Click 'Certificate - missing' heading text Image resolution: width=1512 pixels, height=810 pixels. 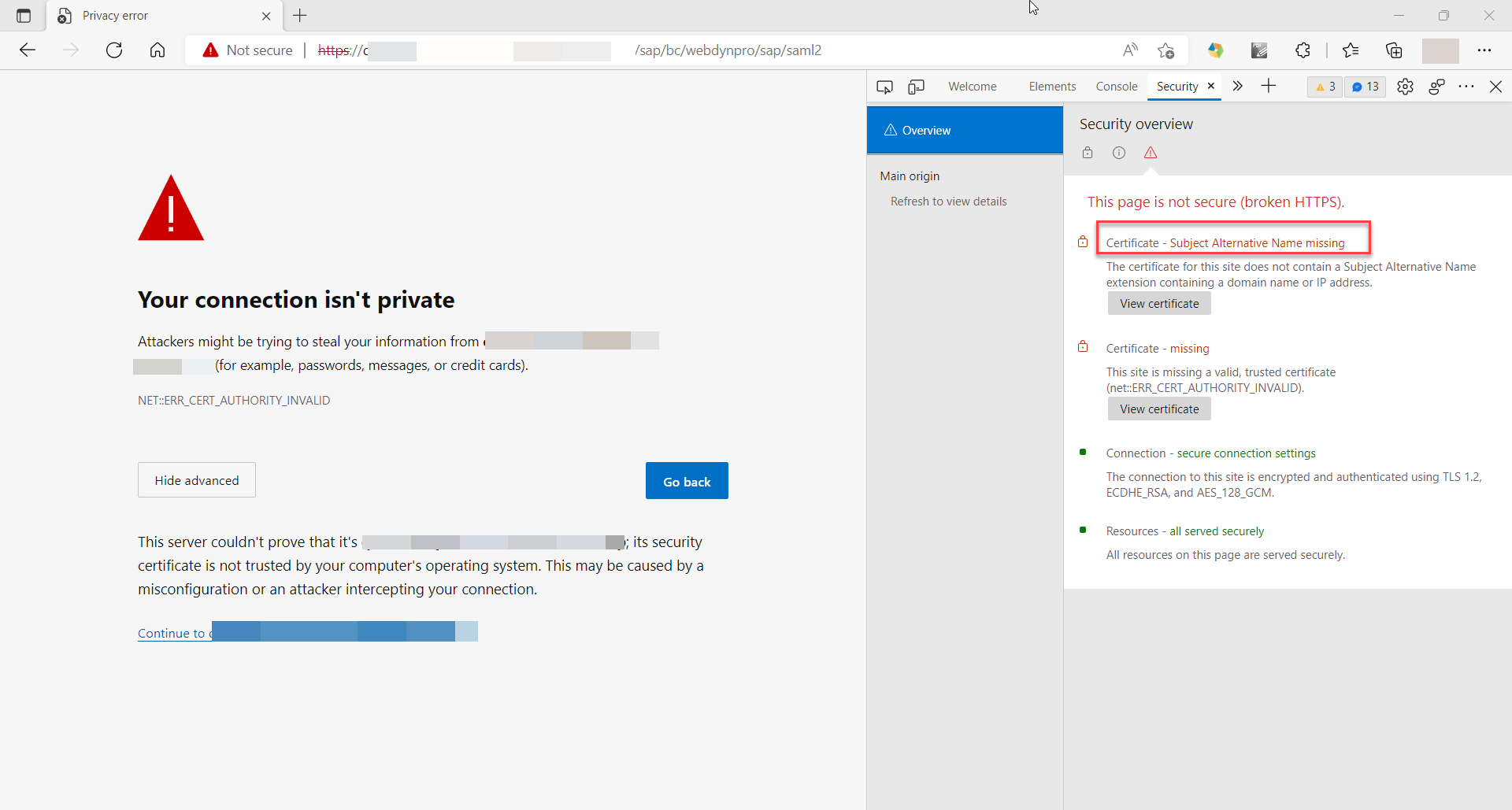click(1157, 349)
